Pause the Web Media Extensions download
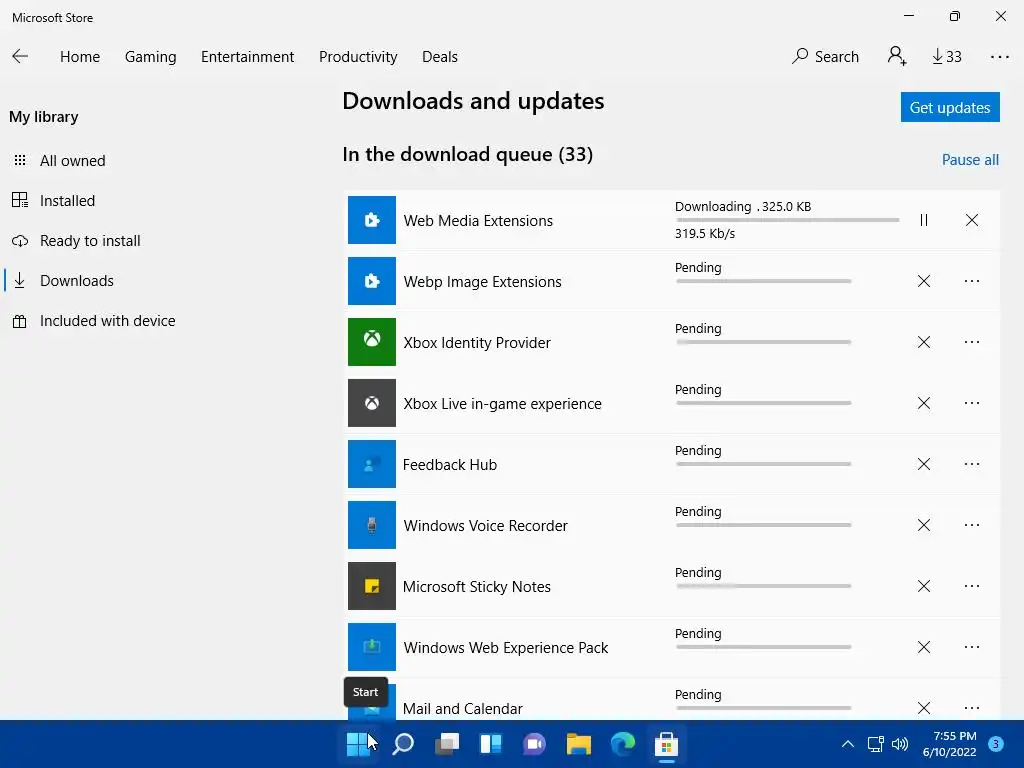The height and width of the screenshot is (768, 1024). point(923,220)
